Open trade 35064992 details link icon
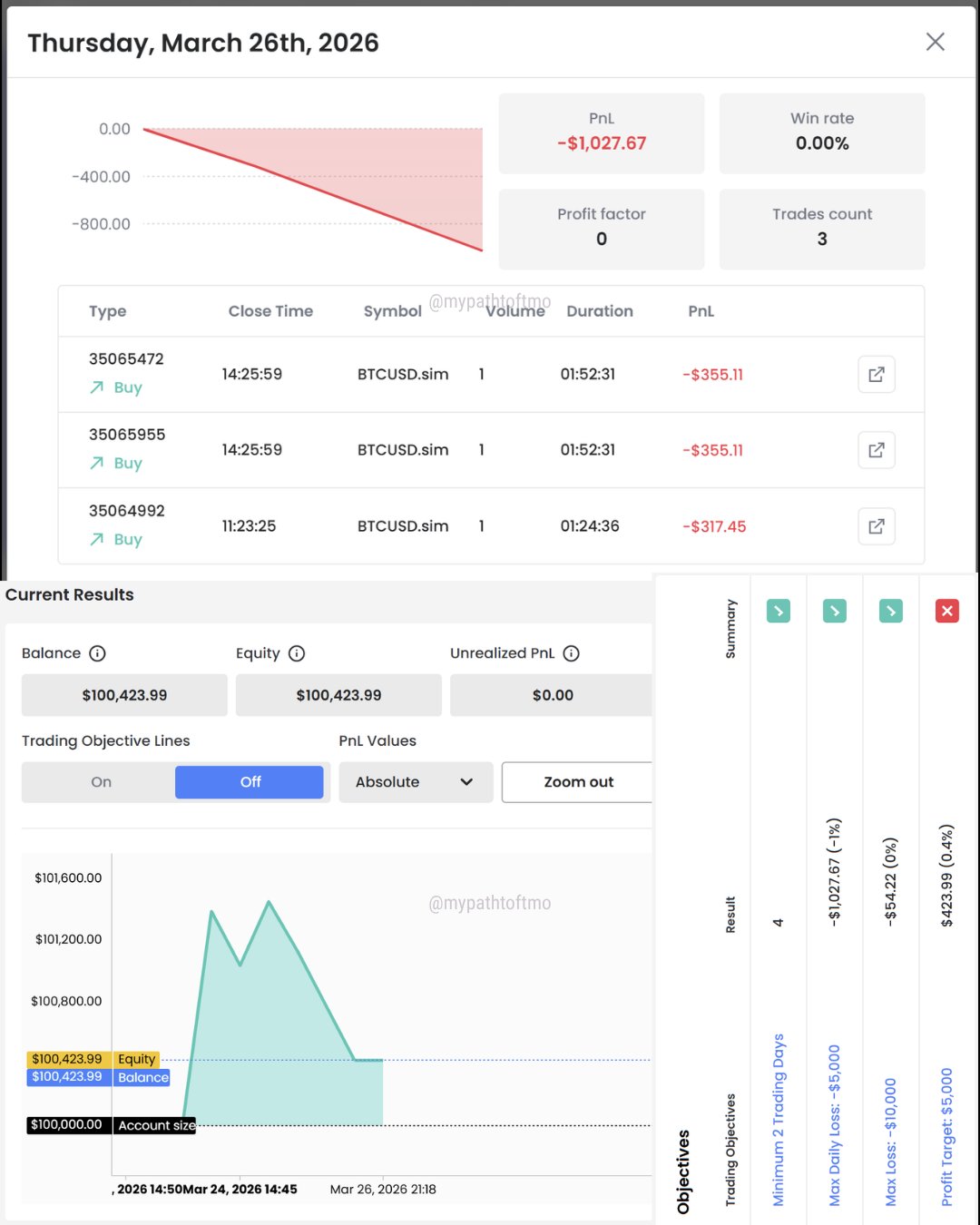Viewport: 980px width, 1225px height. 877,526
